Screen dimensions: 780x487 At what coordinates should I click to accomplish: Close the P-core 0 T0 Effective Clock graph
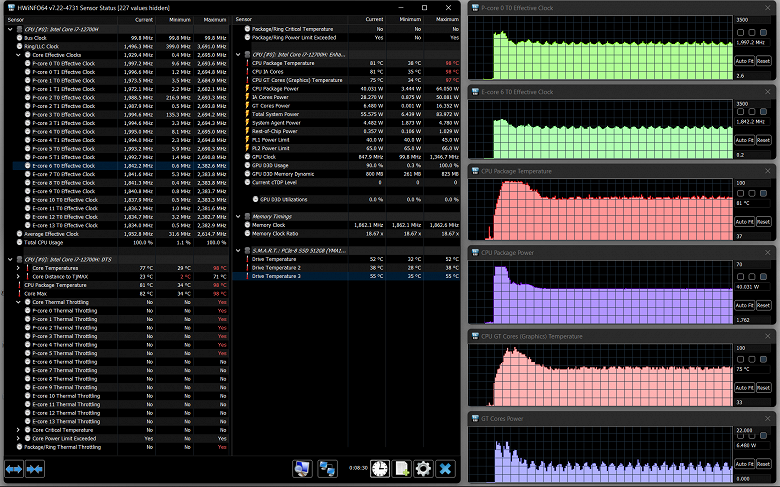pyautogui.click(x=769, y=7)
